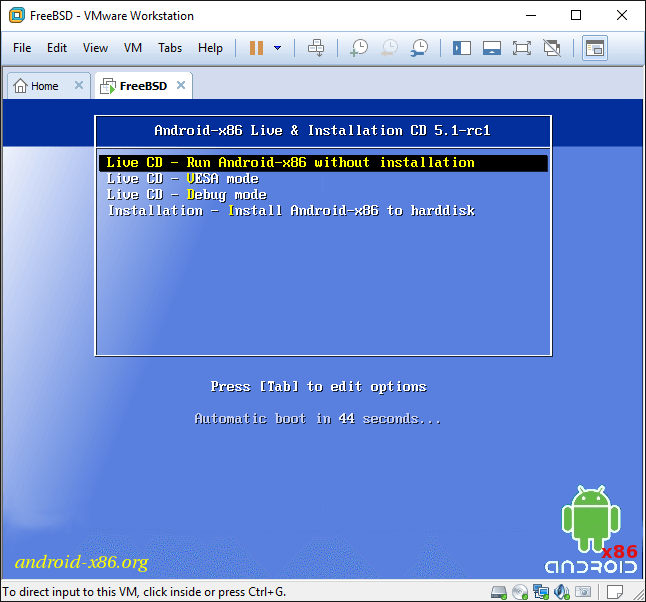
Task: Click the Android-x86 Live & Installation CD title
Action: click(323, 131)
